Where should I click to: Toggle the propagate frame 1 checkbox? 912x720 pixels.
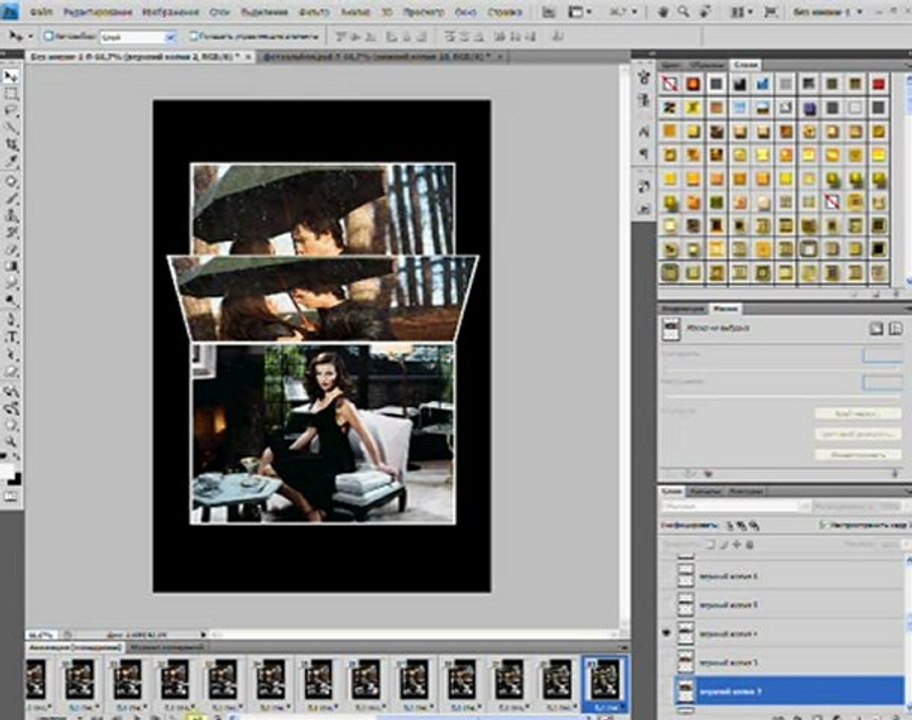tap(824, 525)
